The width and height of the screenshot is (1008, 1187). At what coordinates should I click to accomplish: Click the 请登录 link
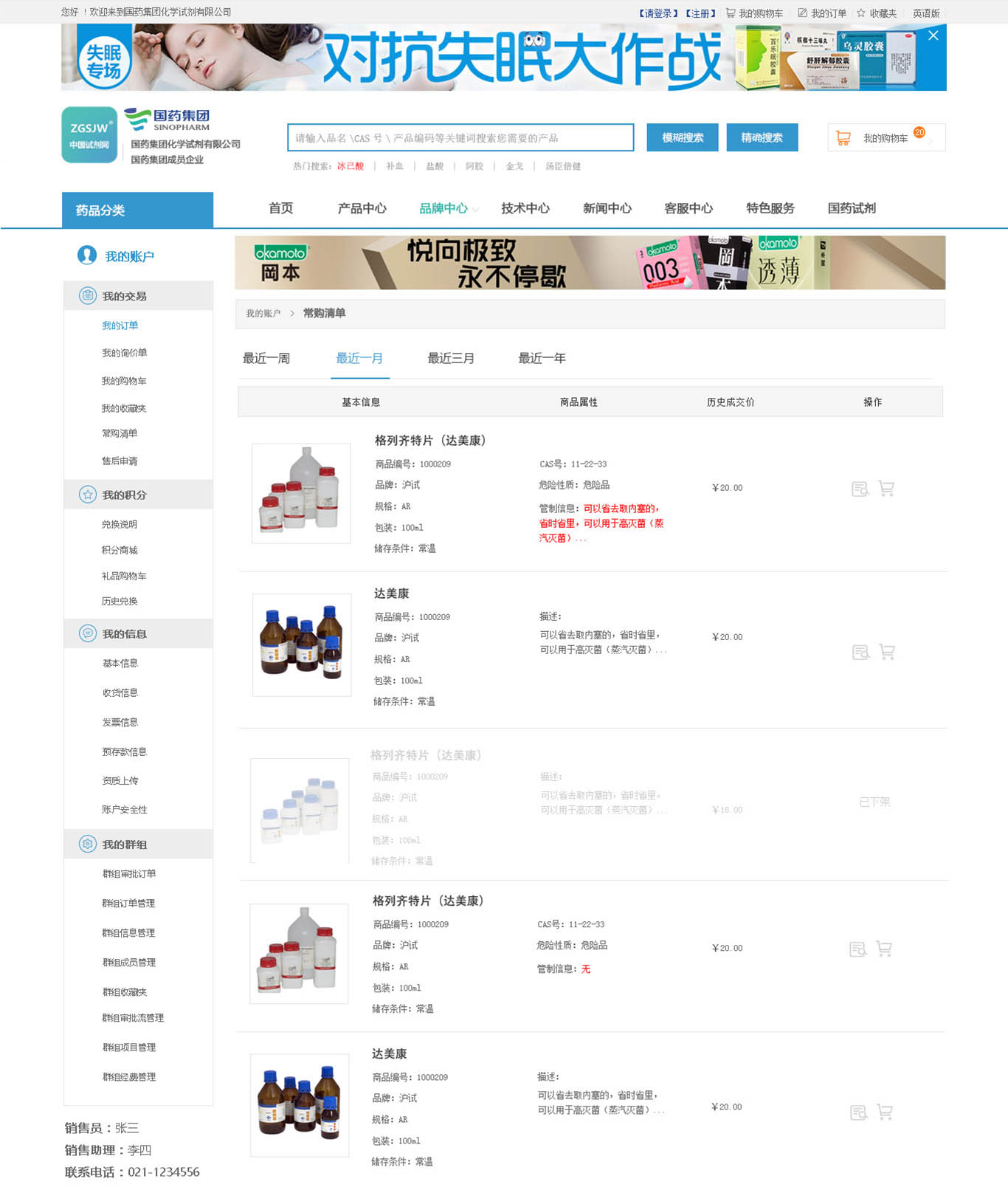coord(658,13)
